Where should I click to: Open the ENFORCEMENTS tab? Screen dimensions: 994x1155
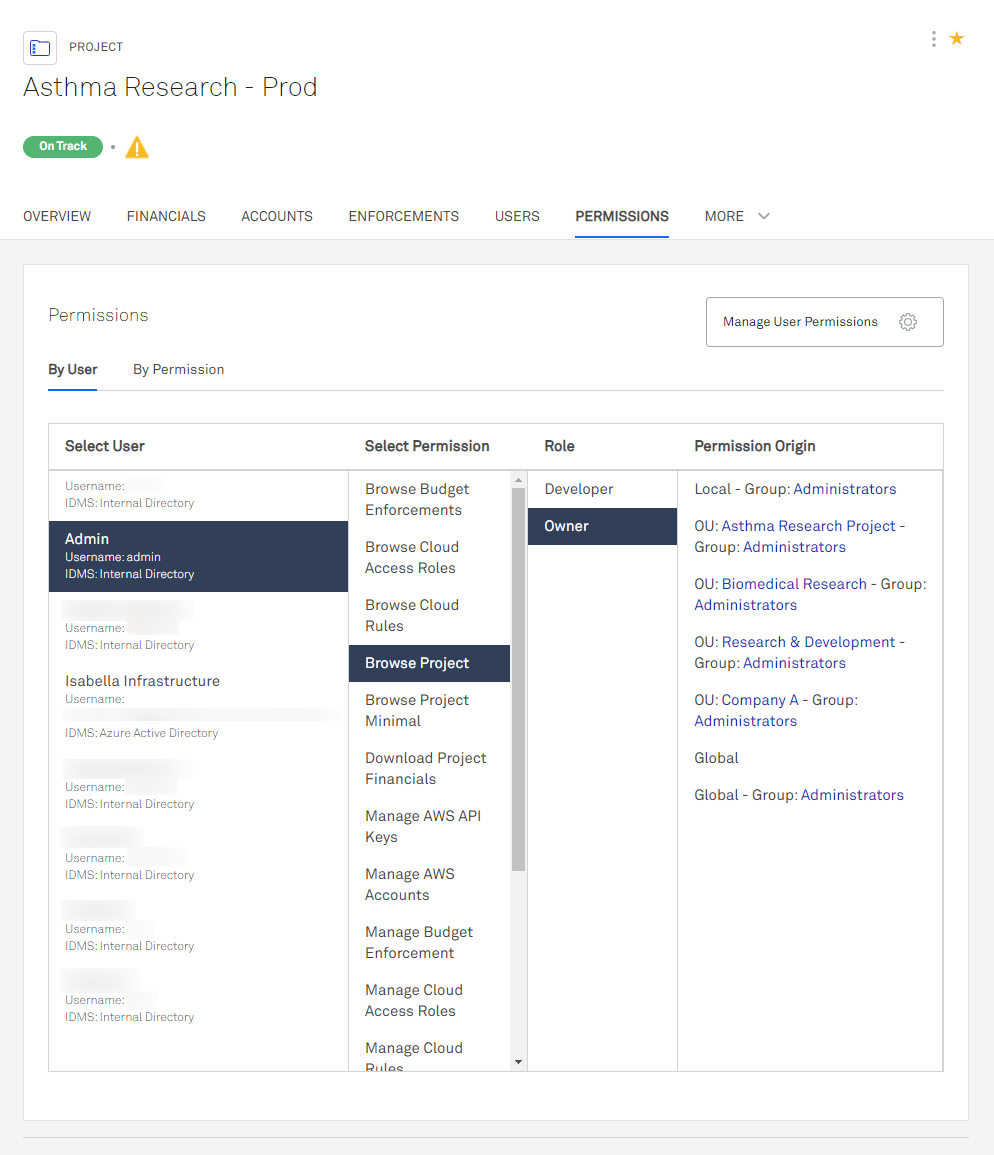point(404,216)
